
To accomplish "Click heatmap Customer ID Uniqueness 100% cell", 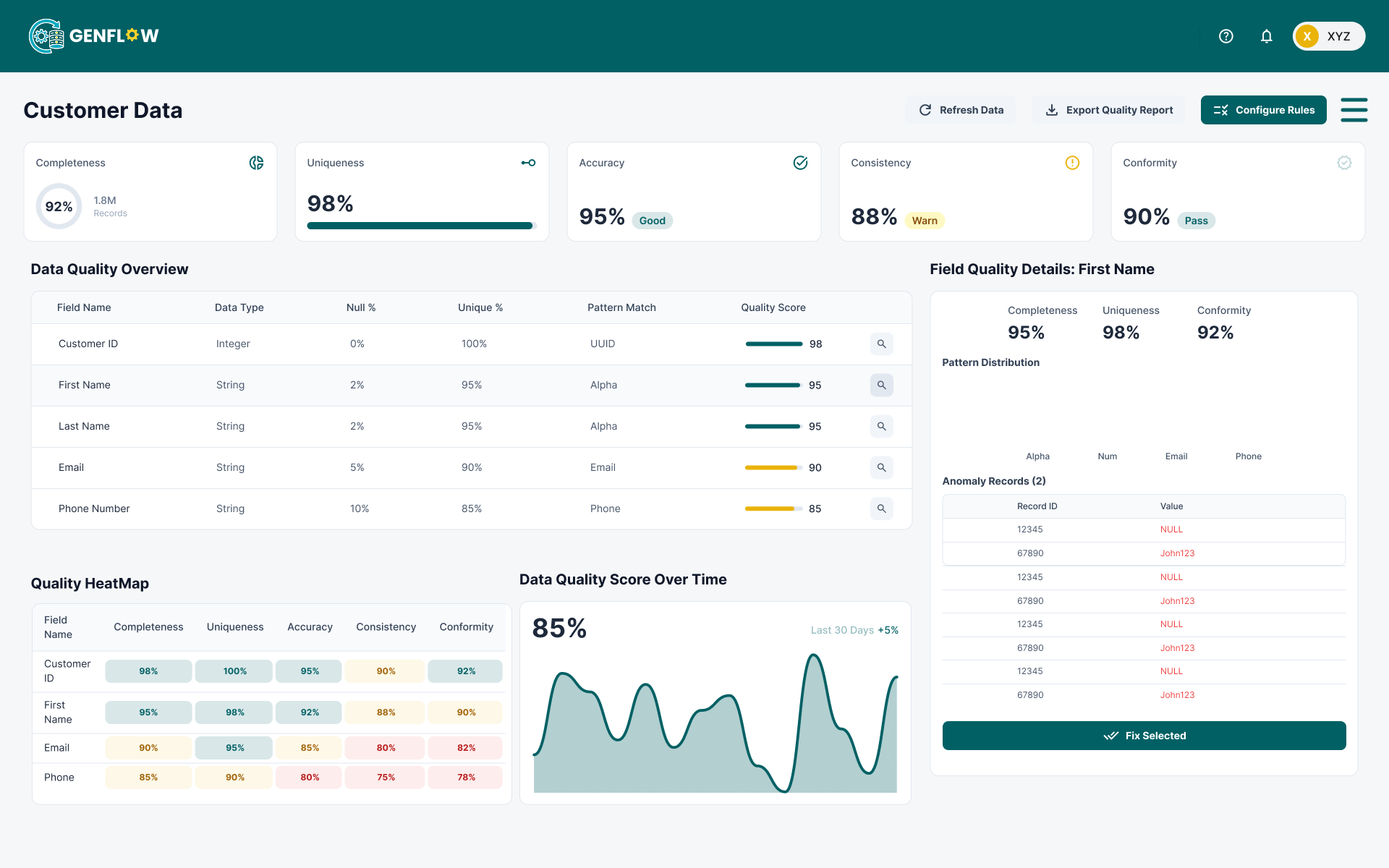I will (x=234, y=671).
